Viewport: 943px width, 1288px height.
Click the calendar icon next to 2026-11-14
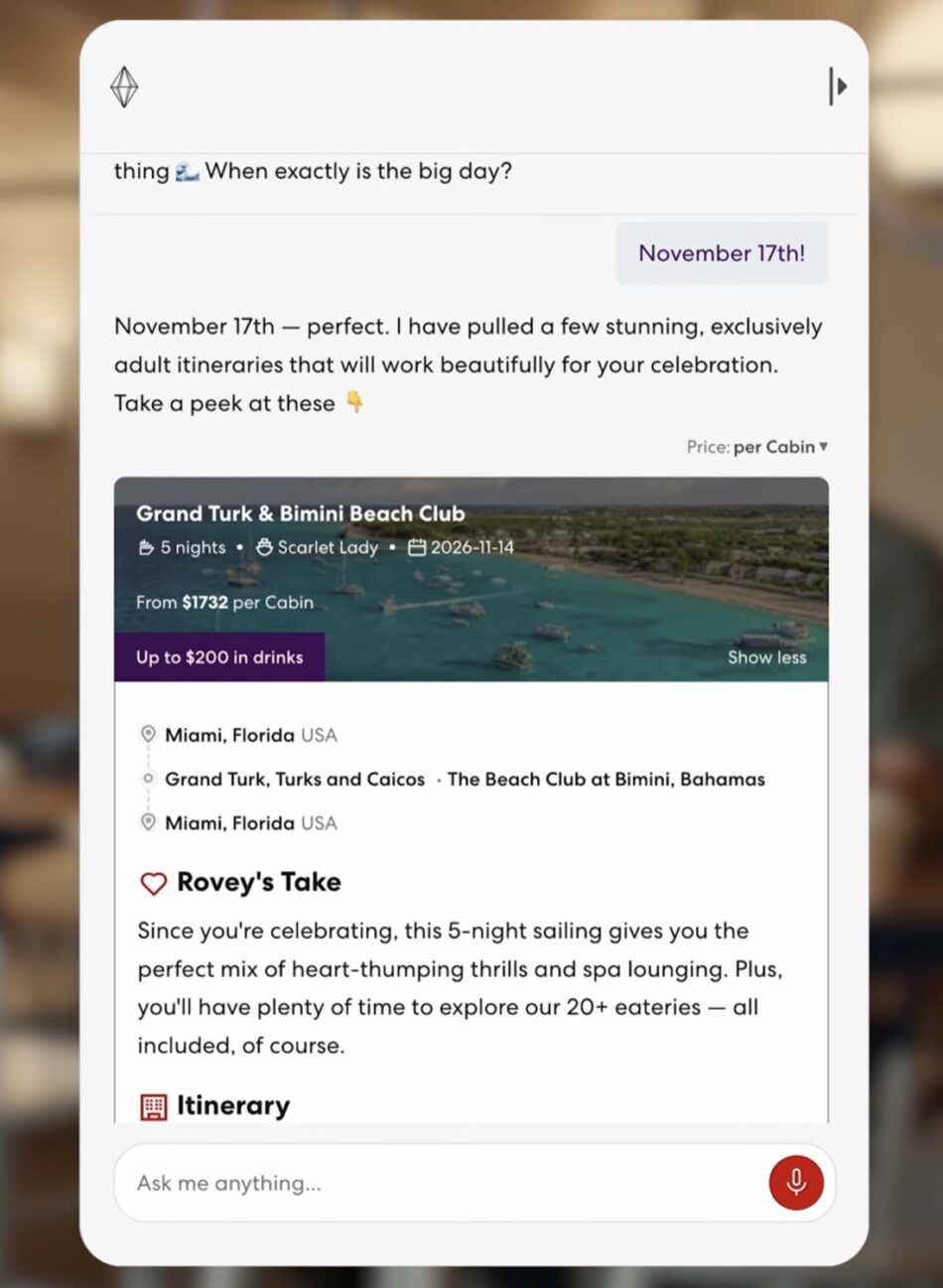417,547
